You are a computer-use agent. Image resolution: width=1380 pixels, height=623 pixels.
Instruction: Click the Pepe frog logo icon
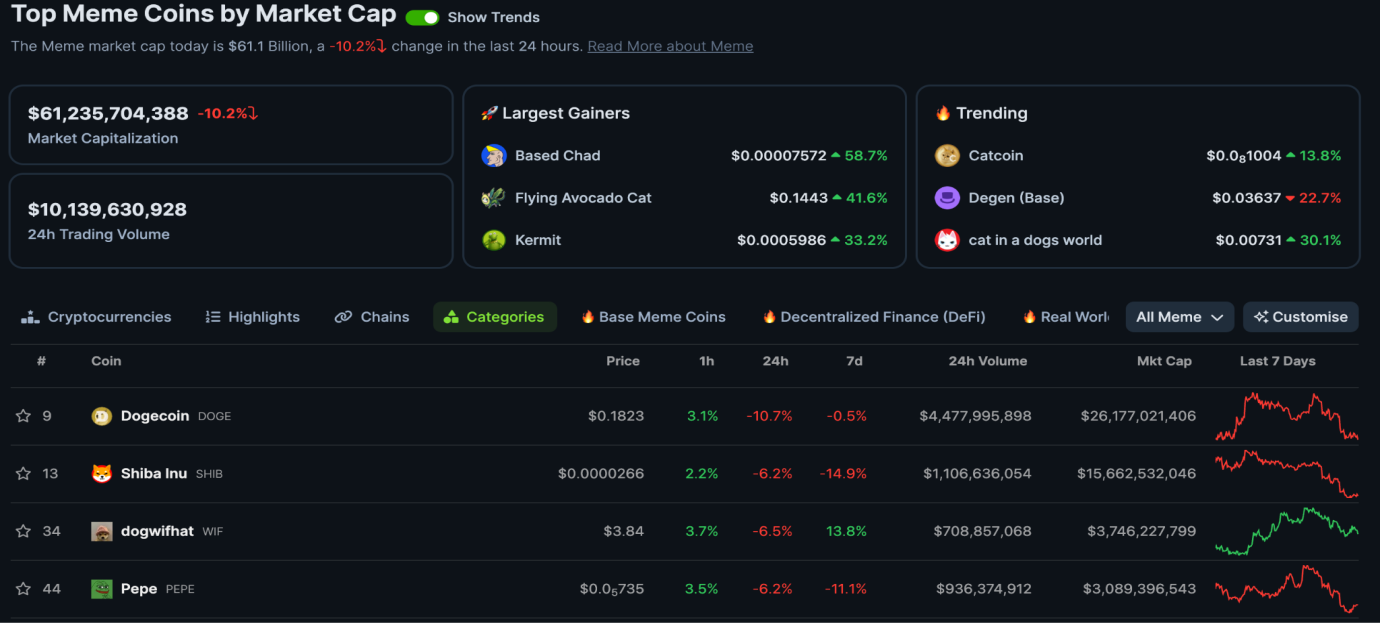click(x=102, y=589)
